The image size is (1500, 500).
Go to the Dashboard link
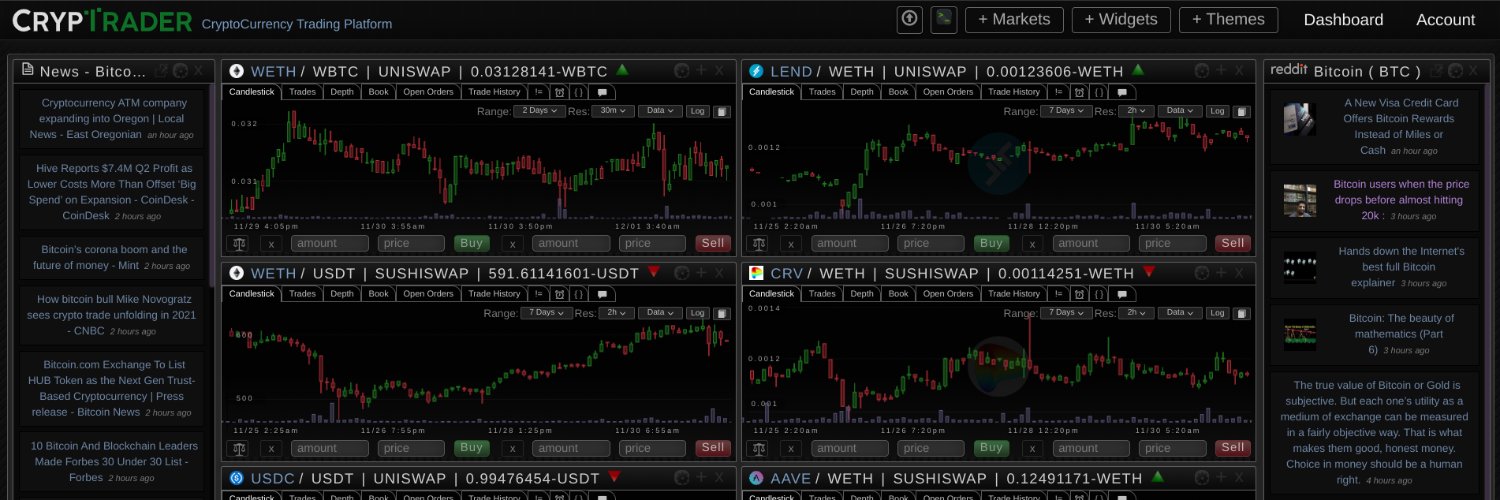1343,20
